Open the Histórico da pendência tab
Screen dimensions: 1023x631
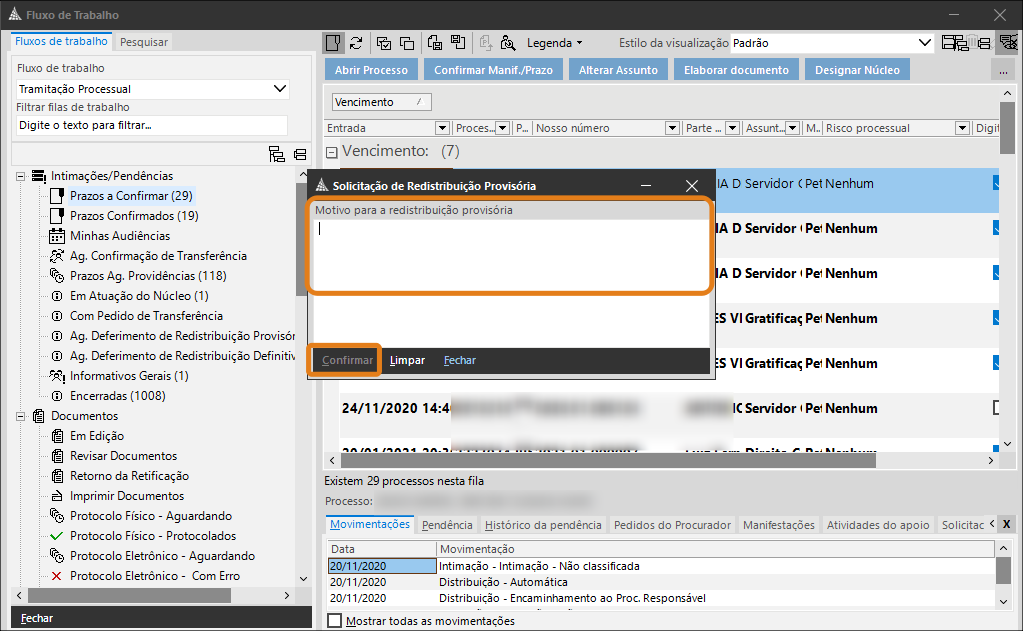click(543, 525)
